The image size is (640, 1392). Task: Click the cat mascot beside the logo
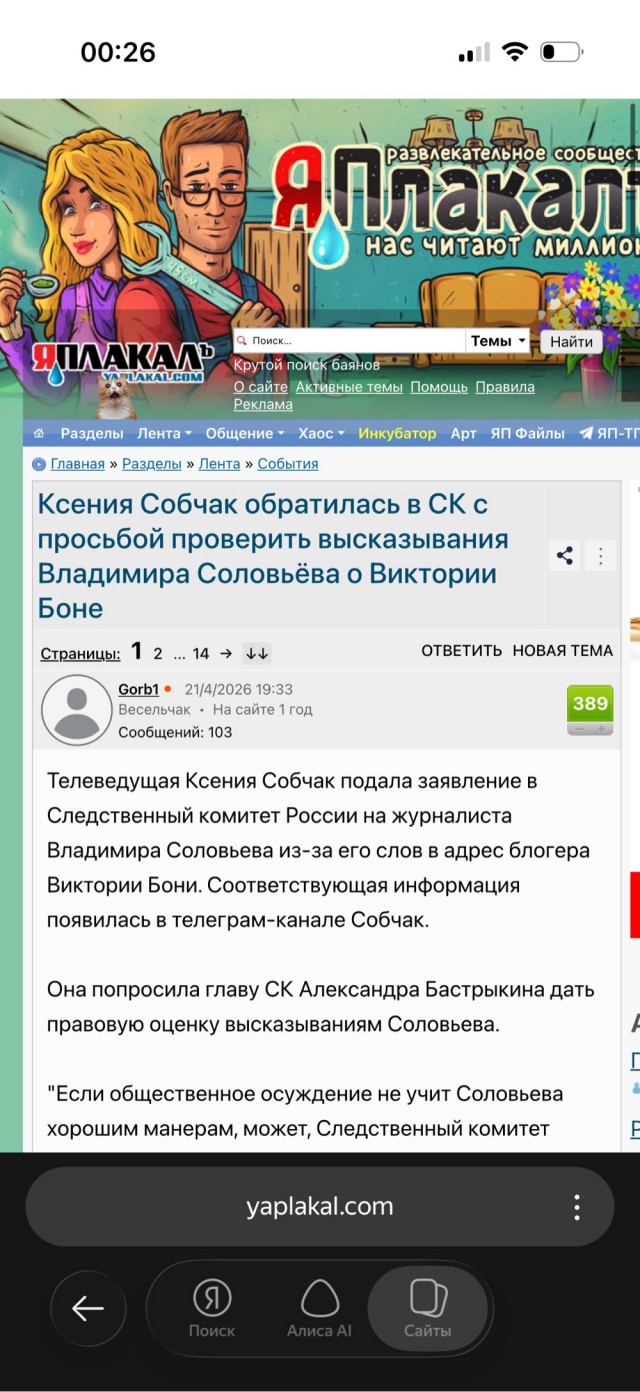115,399
